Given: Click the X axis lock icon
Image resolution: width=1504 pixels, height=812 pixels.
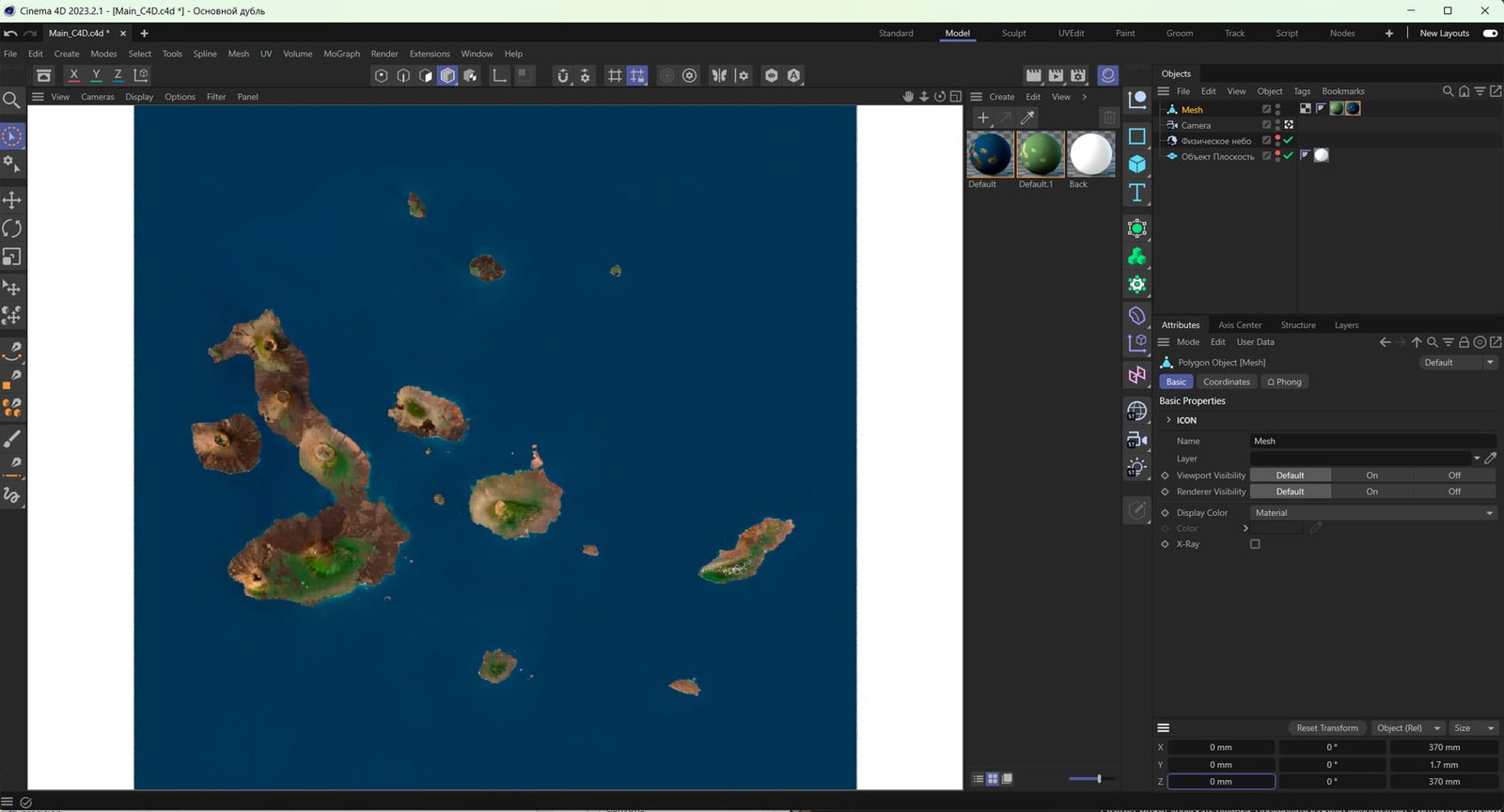Looking at the screenshot, I should click(73, 75).
